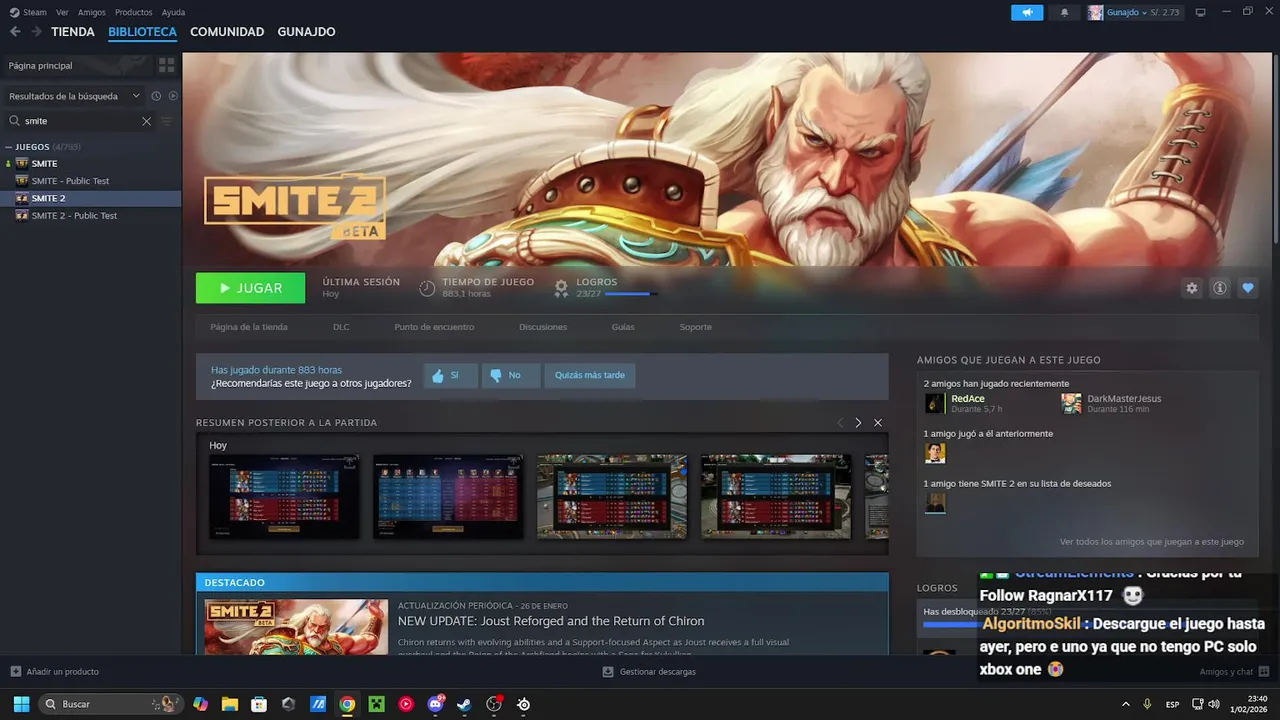Screen dimensions: 1280x720
Task: Click the SMITE 2 achievements trophy icon
Action: click(x=561, y=288)
